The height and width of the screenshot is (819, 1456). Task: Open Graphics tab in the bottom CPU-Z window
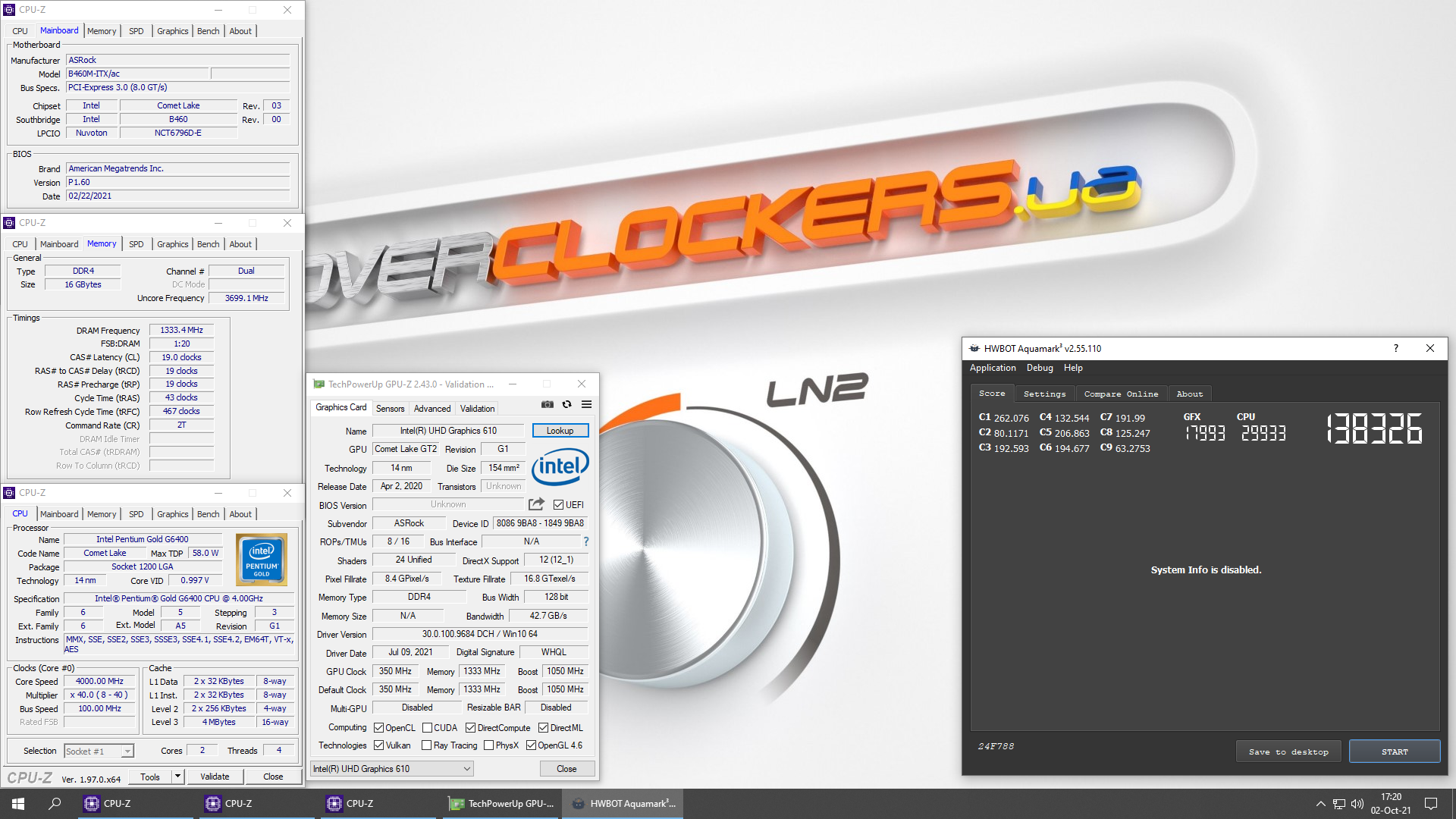point(173,514)
